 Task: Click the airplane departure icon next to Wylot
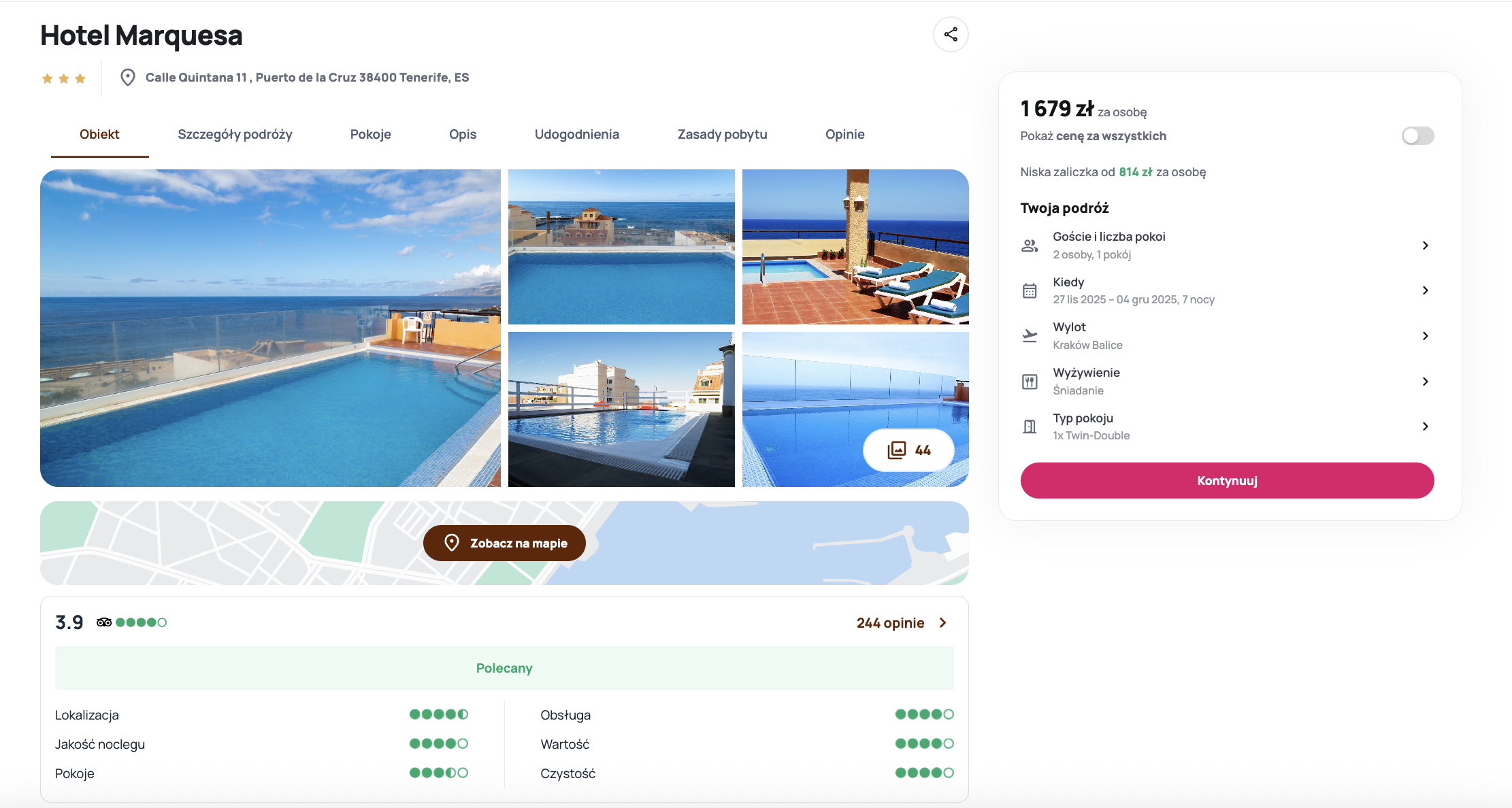coord(1030,336)
